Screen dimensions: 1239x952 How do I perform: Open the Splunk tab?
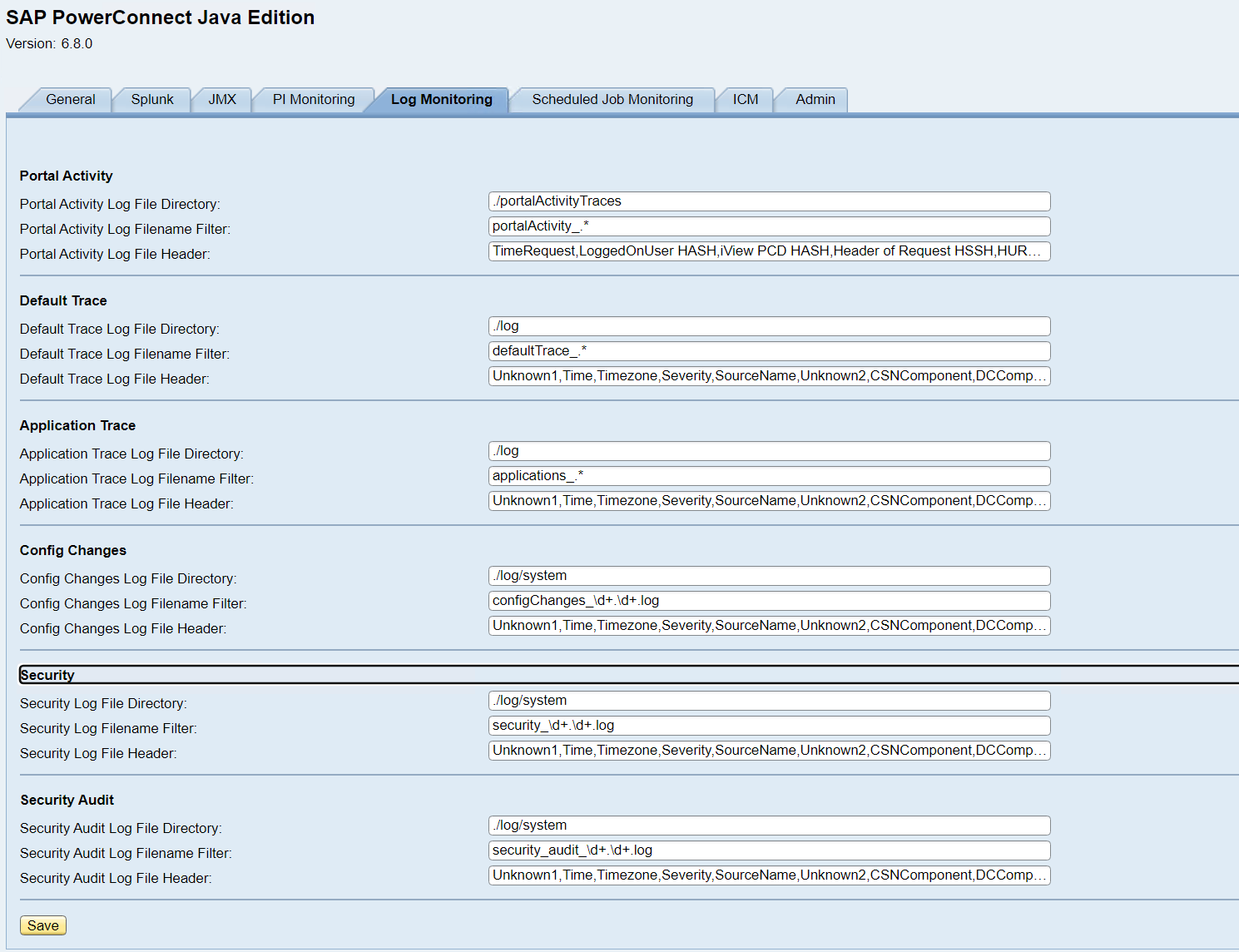point(152,100)
